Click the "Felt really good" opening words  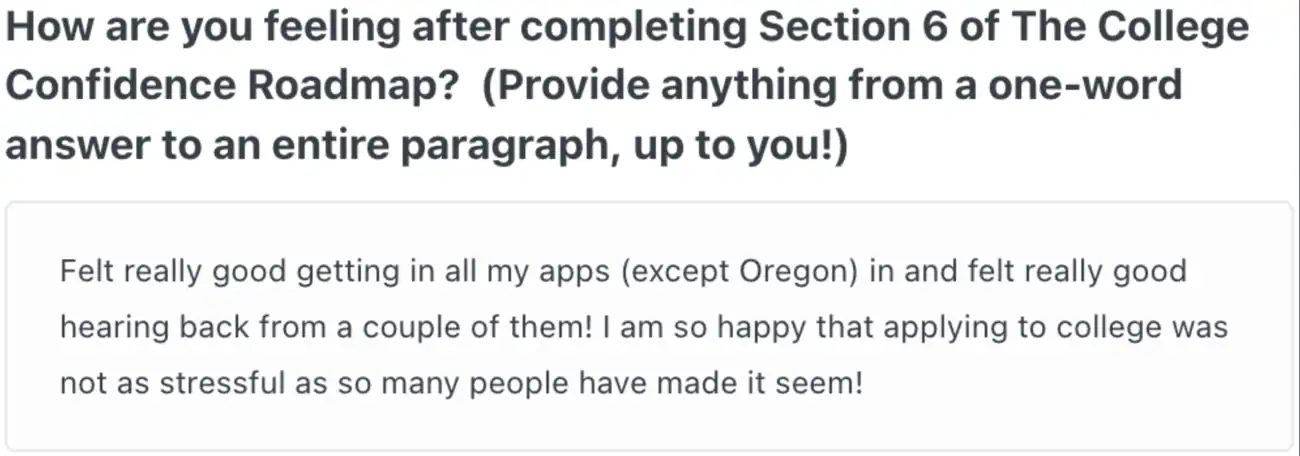click(151, 272)
